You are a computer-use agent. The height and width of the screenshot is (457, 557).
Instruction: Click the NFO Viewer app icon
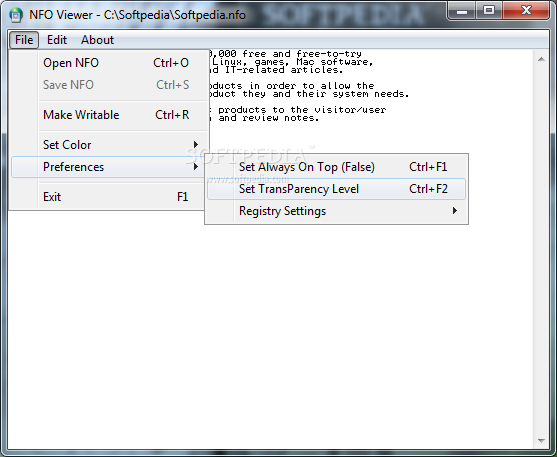click(16, 15)
